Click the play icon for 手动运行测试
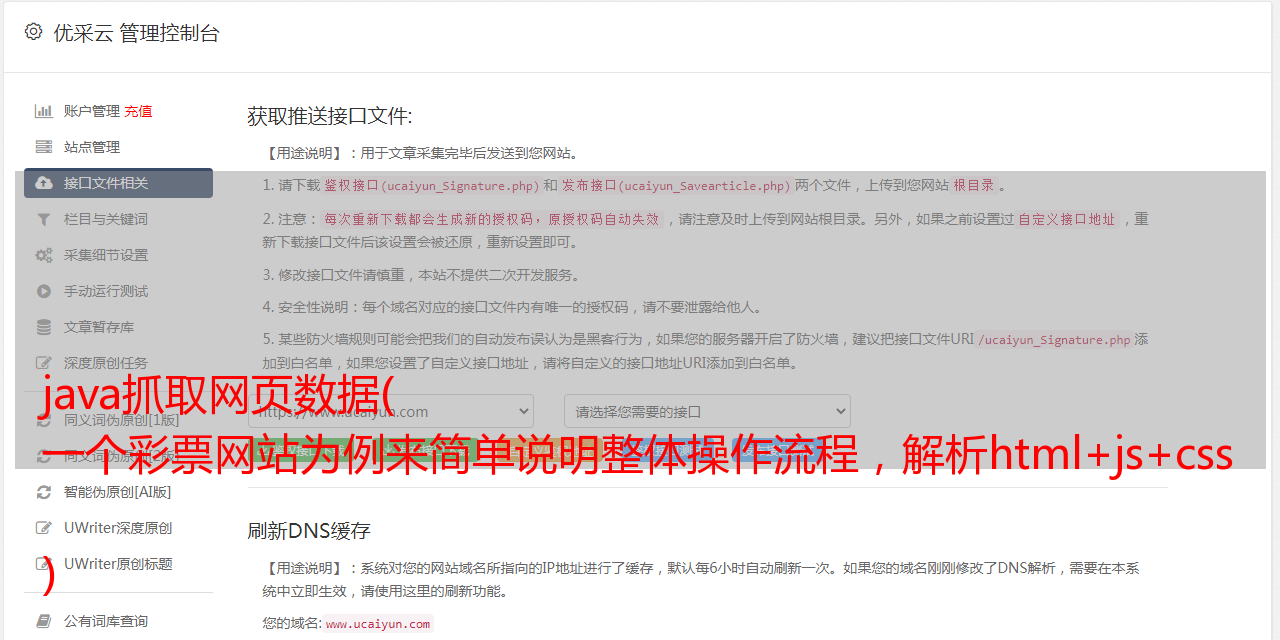The image size is (1280, 640). pyautogui.click(x=44, y=291)
